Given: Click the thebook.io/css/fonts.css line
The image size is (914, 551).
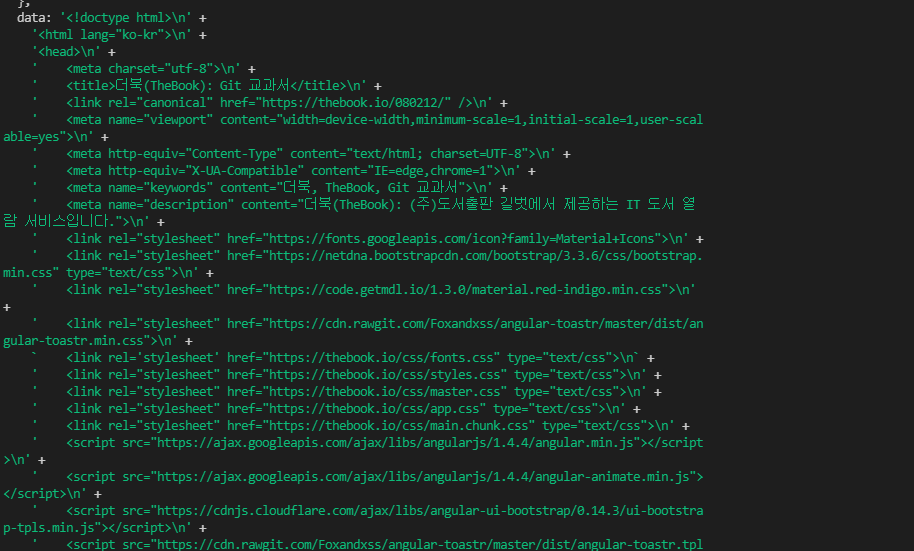Looking at the screenshot, I should pyautogui.click(x=343, y=357).
